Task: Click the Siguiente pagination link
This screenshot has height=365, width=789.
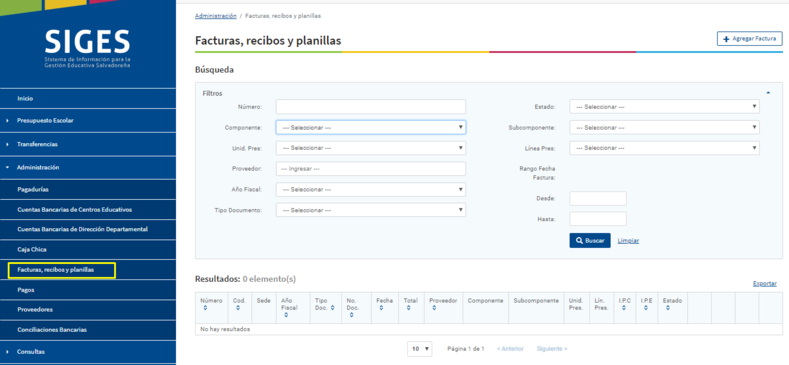Action: [552, 348]
